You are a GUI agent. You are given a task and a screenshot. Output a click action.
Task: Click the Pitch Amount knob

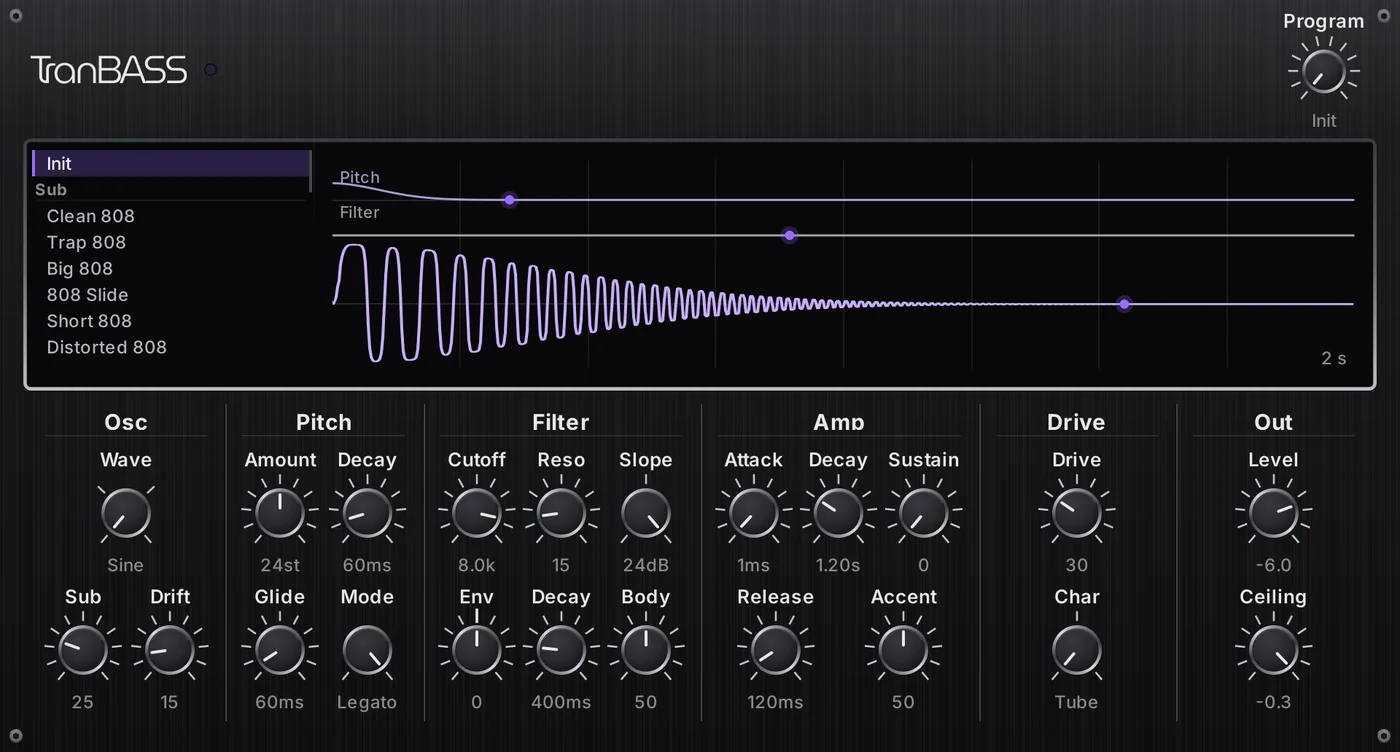pyautogui.click(x=280, y=514)
